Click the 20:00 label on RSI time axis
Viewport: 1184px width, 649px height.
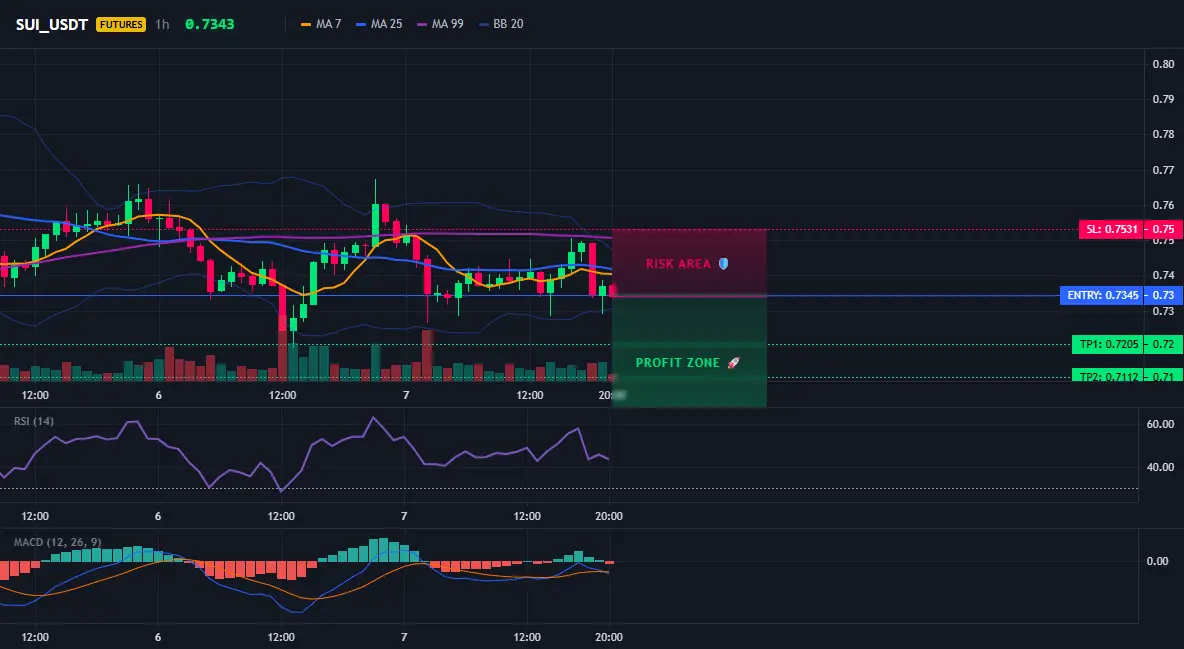pyautogui.click(x=609, y=516)
